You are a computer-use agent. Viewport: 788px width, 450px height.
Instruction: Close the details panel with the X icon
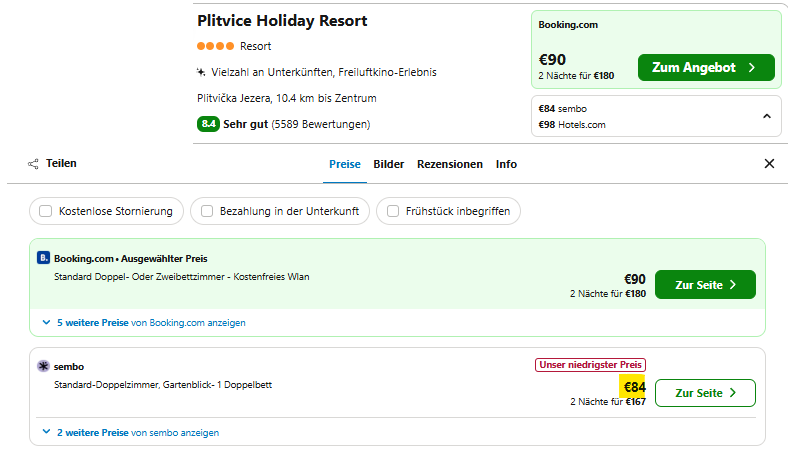pyautogui.click(x=769, y=163)
